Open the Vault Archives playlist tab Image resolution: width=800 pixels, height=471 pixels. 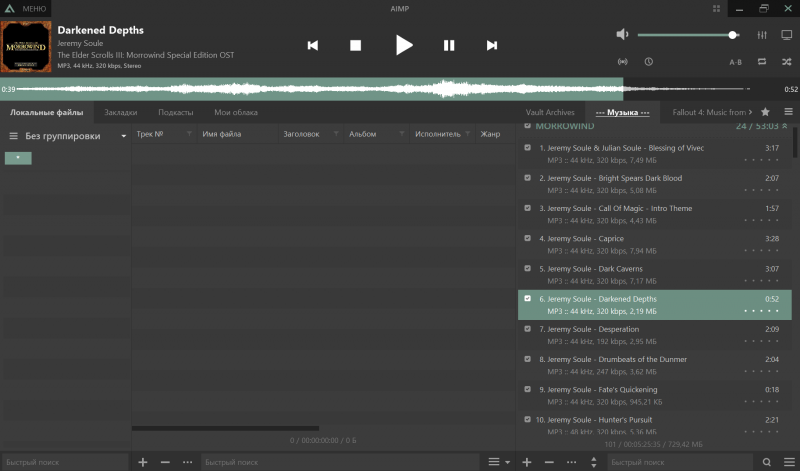point(550,112)
